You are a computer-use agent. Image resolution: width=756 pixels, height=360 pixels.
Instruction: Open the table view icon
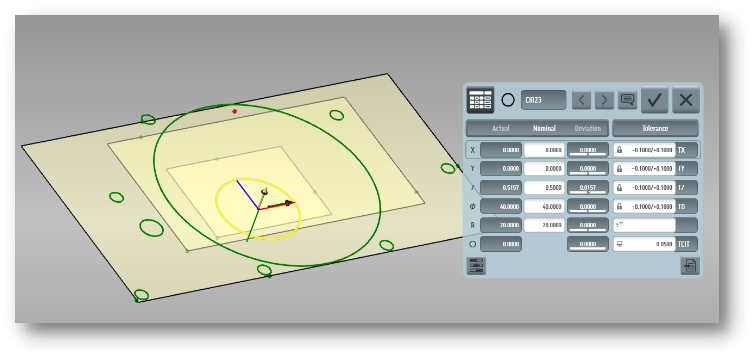480,100
